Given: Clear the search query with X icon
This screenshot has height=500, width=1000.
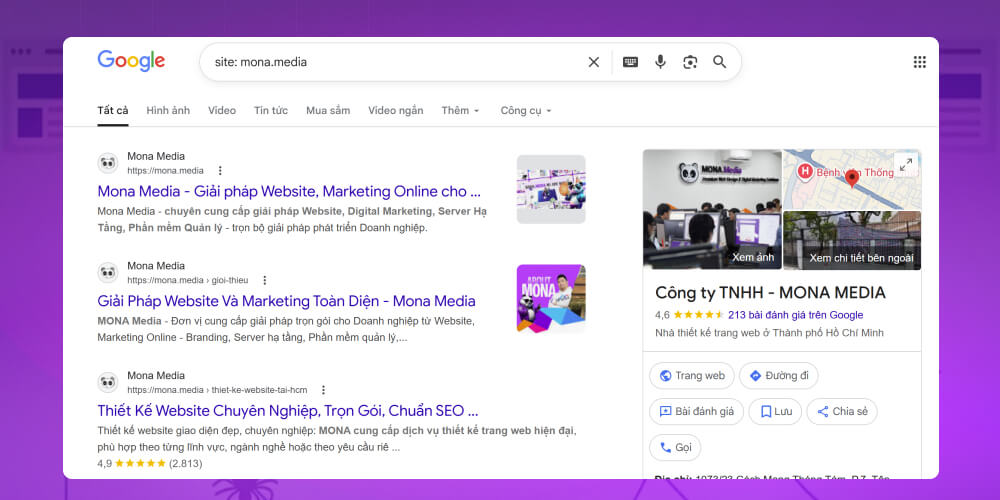Looking at the screenshot, I should coord(594,62).
